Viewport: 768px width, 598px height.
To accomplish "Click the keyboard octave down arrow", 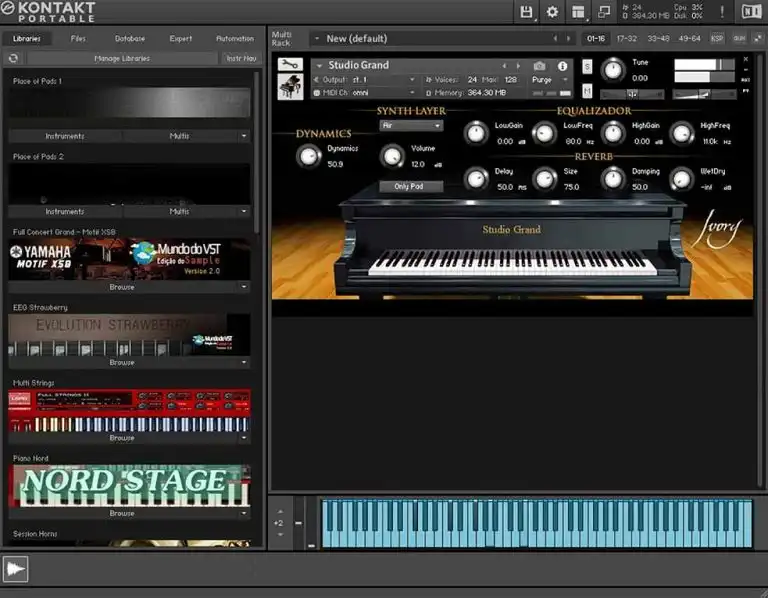I will [280, 534].
